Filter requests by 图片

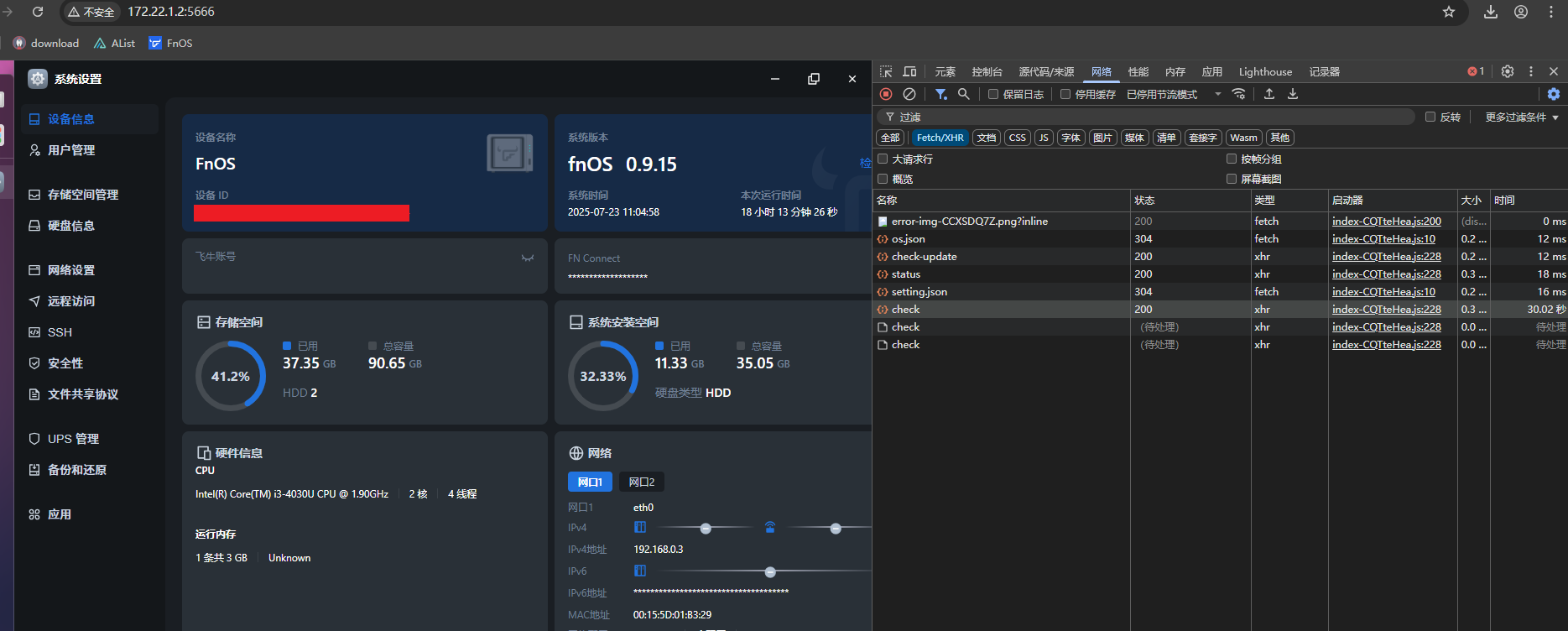tap(1102, 138)
